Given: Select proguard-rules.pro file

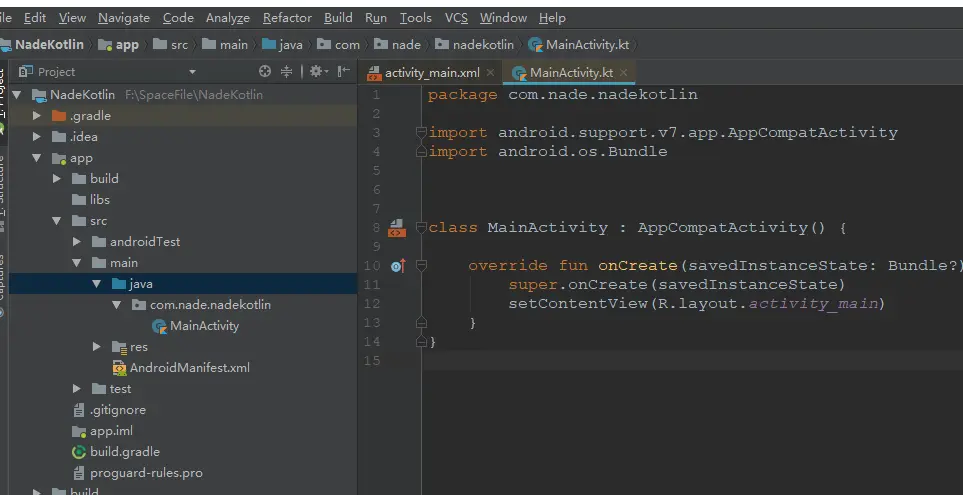Looking at the screenshot, I should tap(138, 473).
